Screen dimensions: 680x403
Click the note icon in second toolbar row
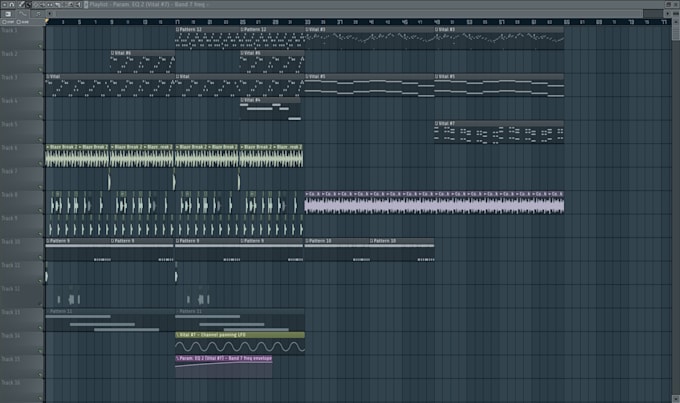pos(38,13)
